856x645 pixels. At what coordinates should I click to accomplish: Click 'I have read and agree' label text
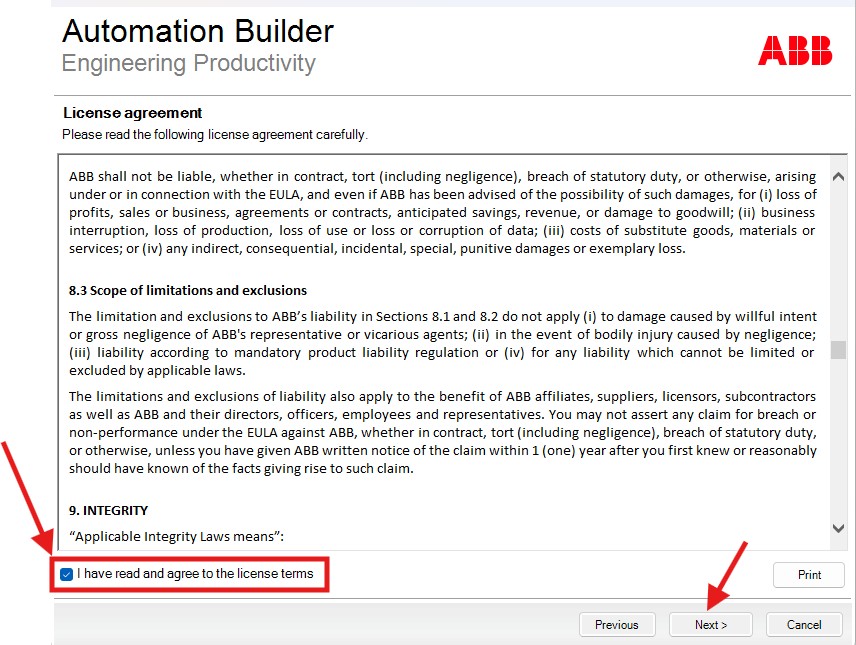pyautogui.click(x=195, y=574)
